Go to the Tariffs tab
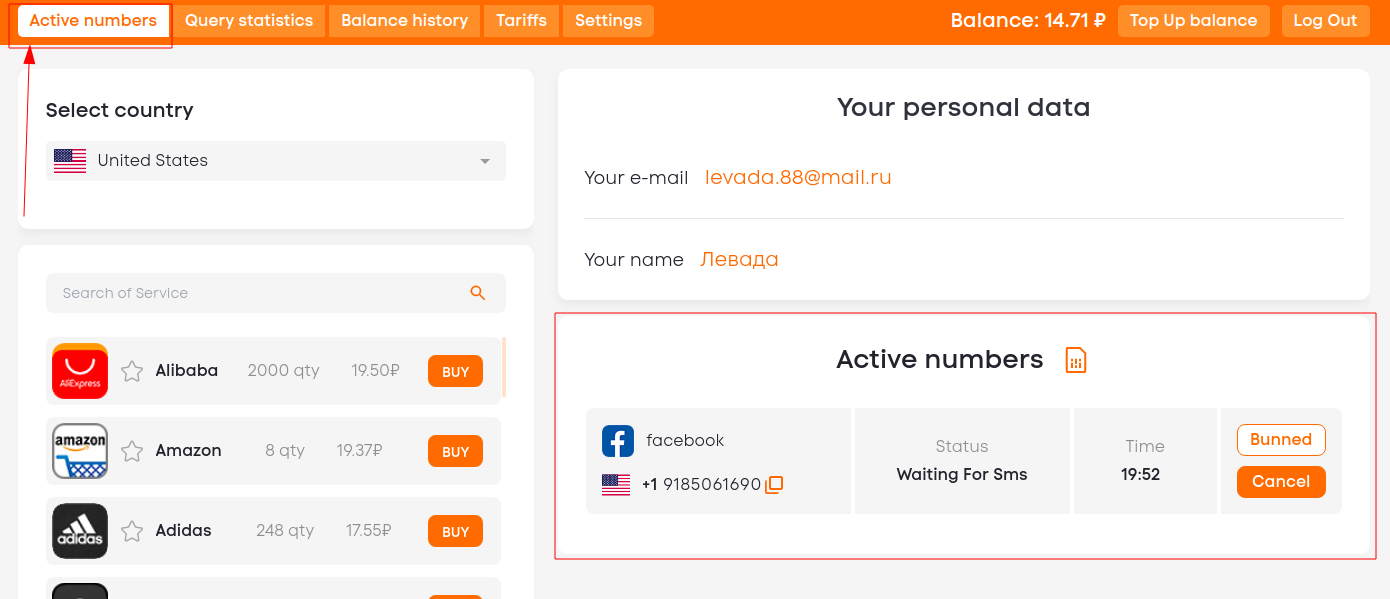Image resolution: width=1390 pixels, height=599 pixels. point(521,21)
